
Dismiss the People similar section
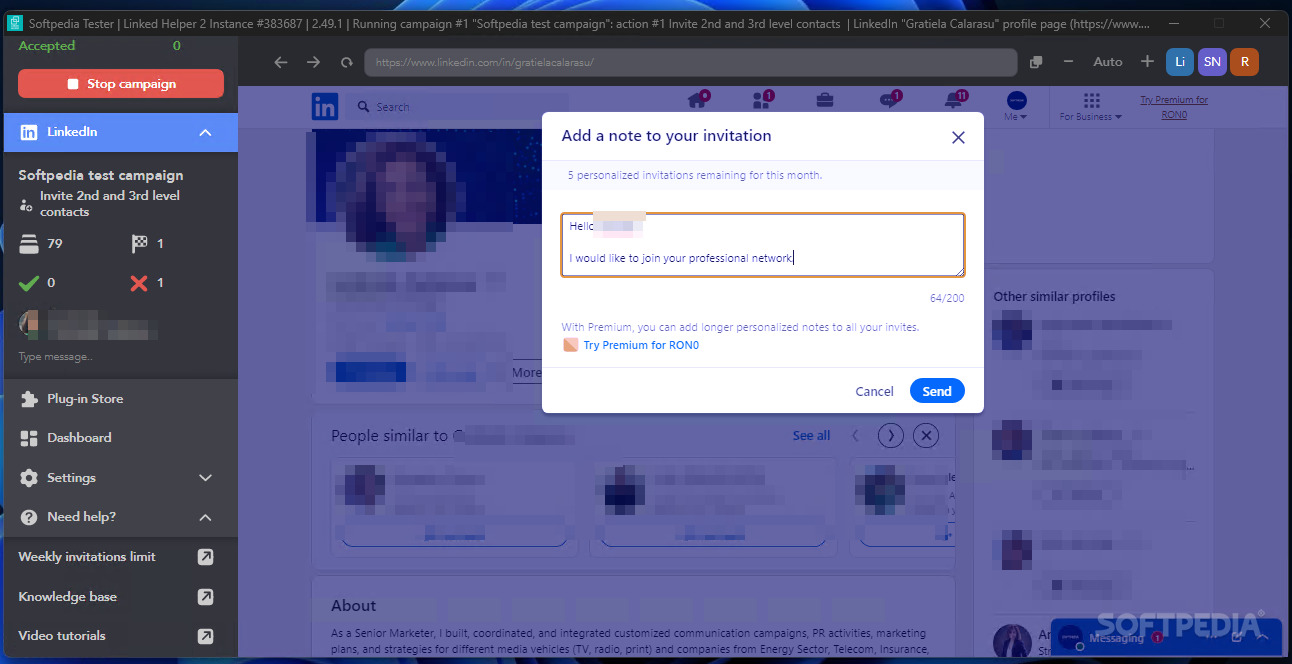tap(926, 436)
